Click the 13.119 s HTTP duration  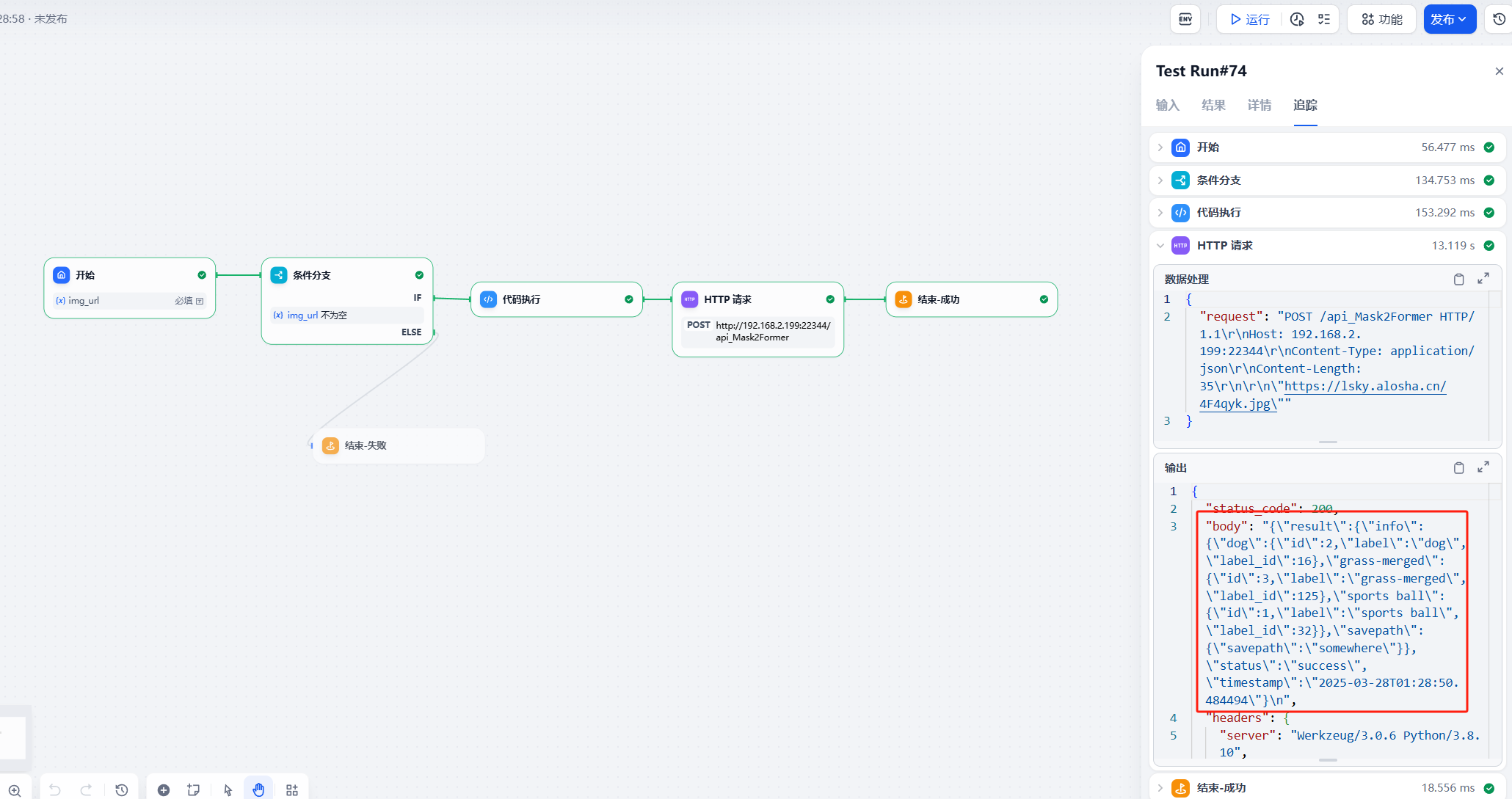coord(1453,246)
